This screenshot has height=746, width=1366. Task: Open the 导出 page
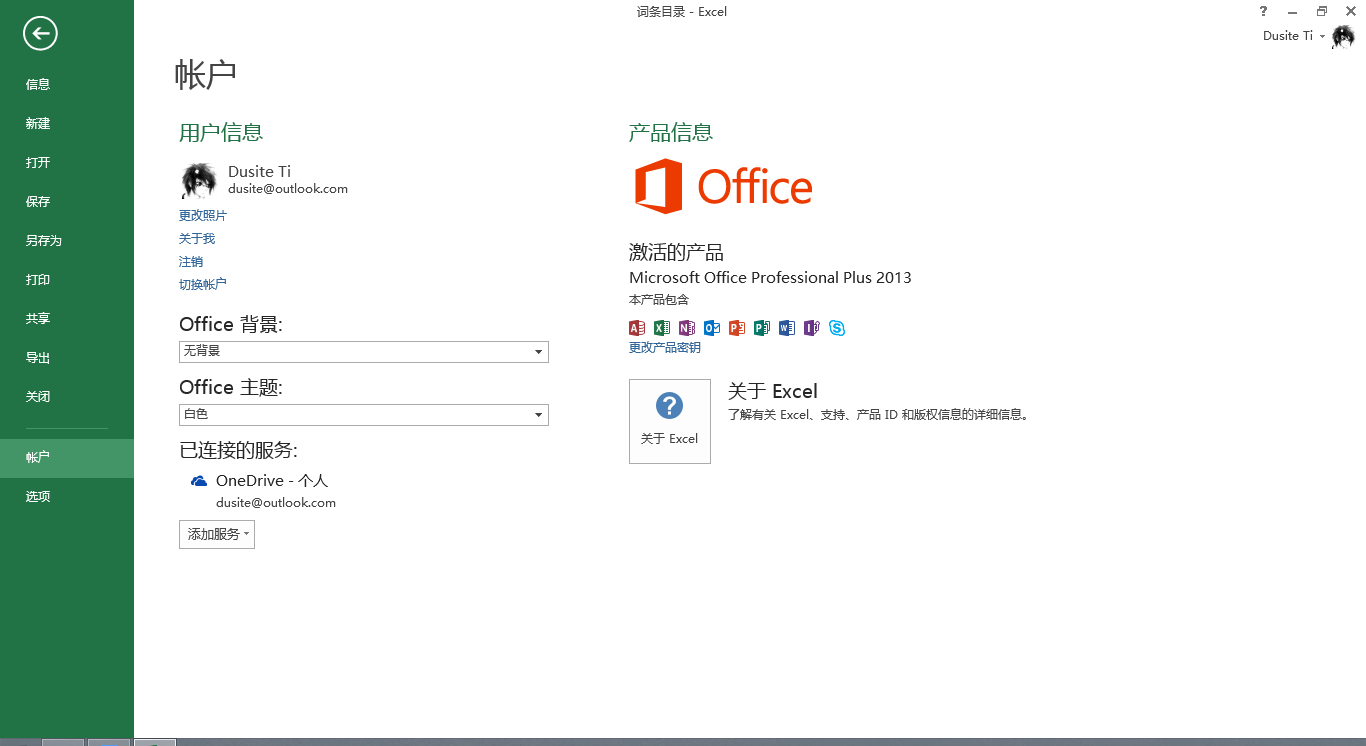click(x=67, y=357)
